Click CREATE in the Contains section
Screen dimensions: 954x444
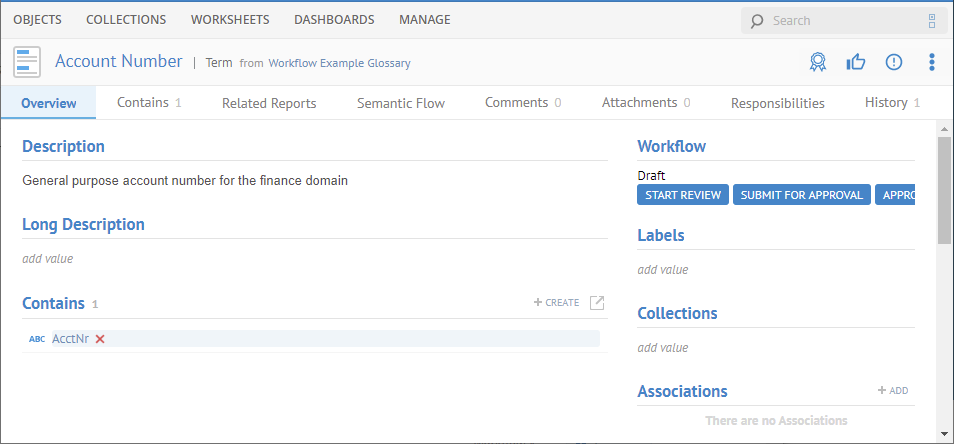pyautogui.click(x=556, y=302)
